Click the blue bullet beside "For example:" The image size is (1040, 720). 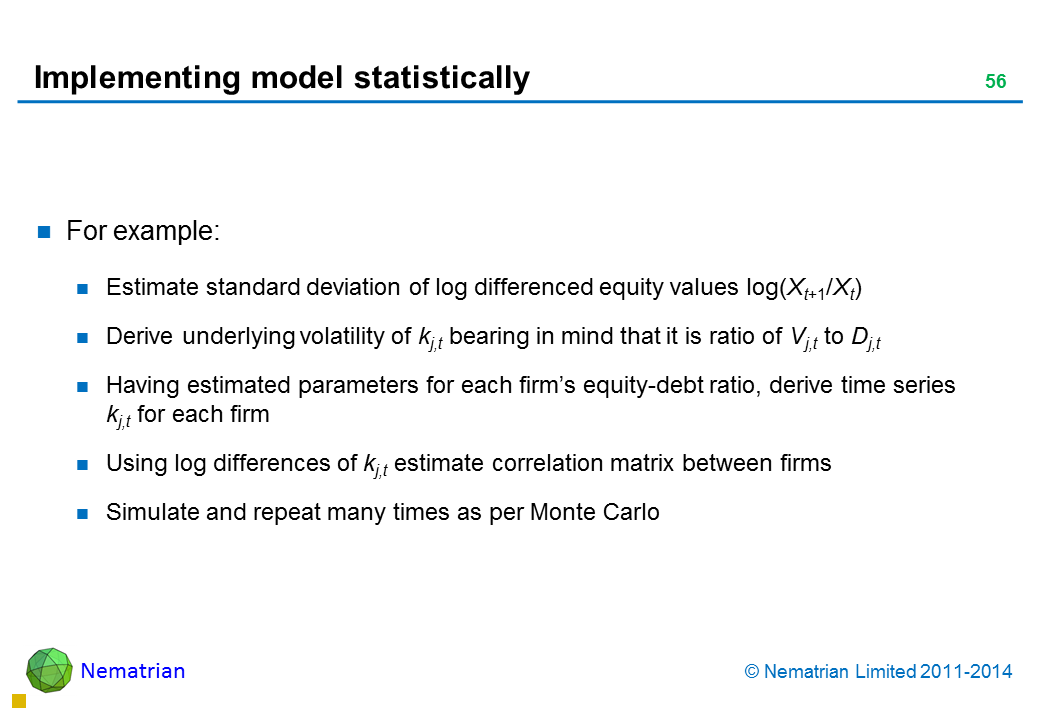(x=45, y=232)
